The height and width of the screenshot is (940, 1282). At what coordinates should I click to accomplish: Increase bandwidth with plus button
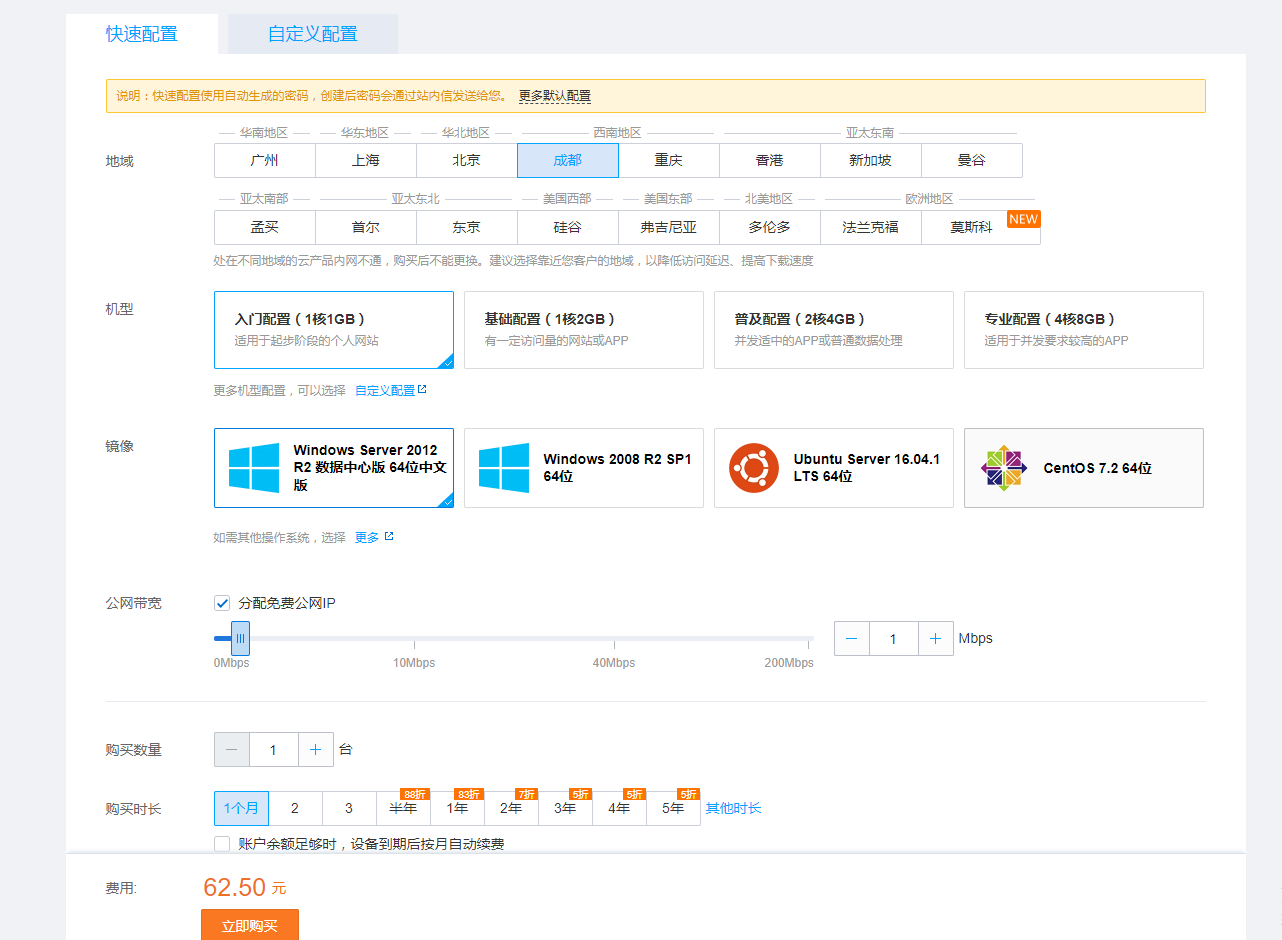pos(935,638)
